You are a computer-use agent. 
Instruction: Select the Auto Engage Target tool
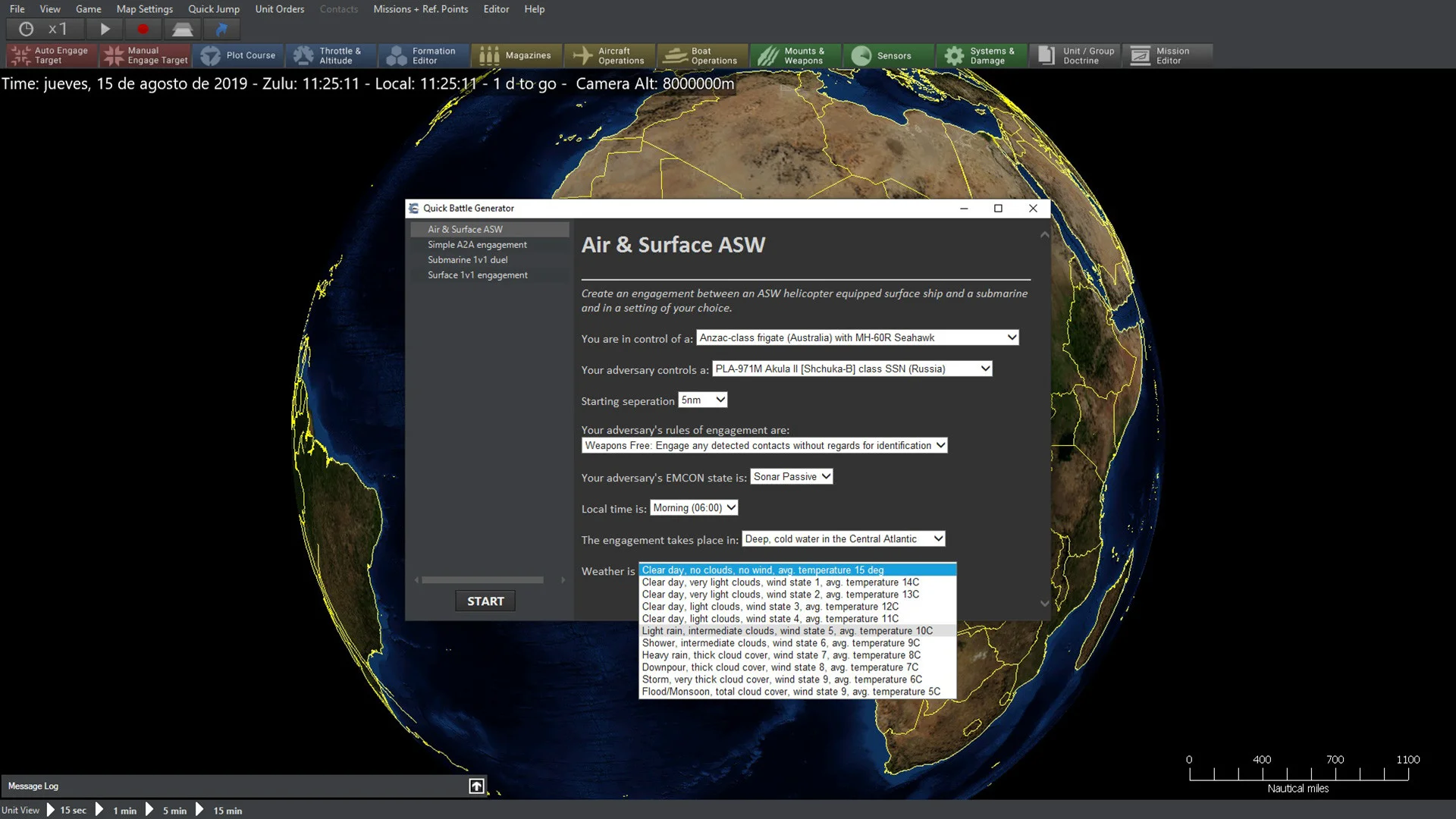click(x=50, y=55)
